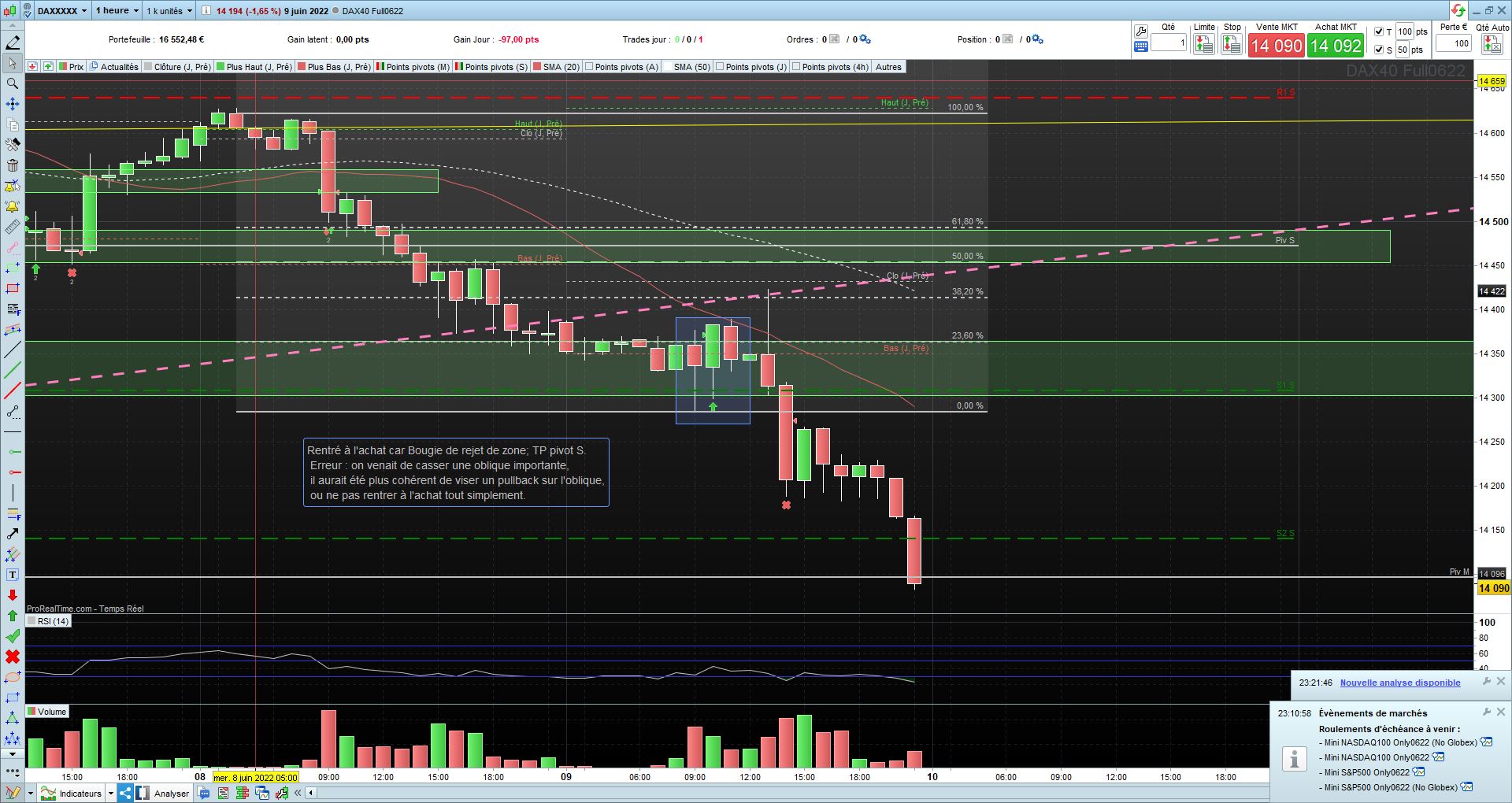Viewport: 1512px width, 803px height.
Task: Uncheck Points pivots (A) checkbox
Action: 589,67
